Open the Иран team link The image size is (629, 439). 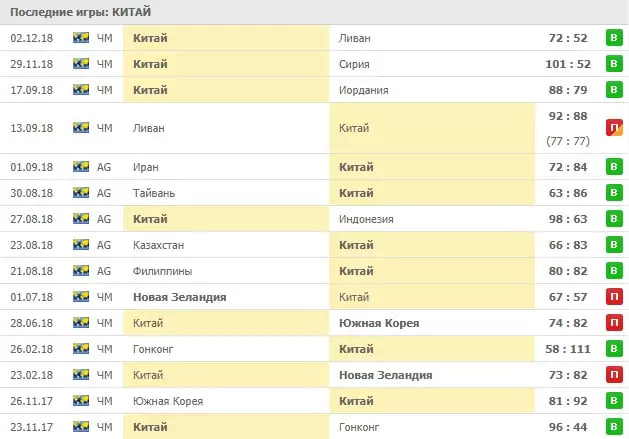tap(146, 167)
